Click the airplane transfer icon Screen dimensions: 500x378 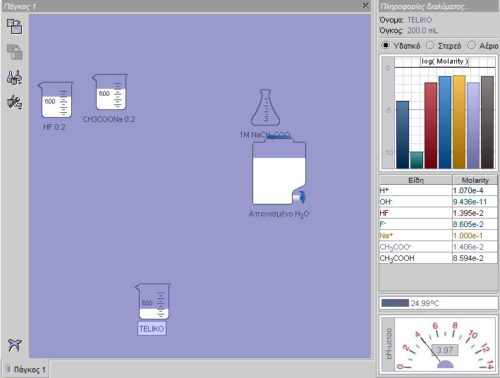(x=15, y=345)
